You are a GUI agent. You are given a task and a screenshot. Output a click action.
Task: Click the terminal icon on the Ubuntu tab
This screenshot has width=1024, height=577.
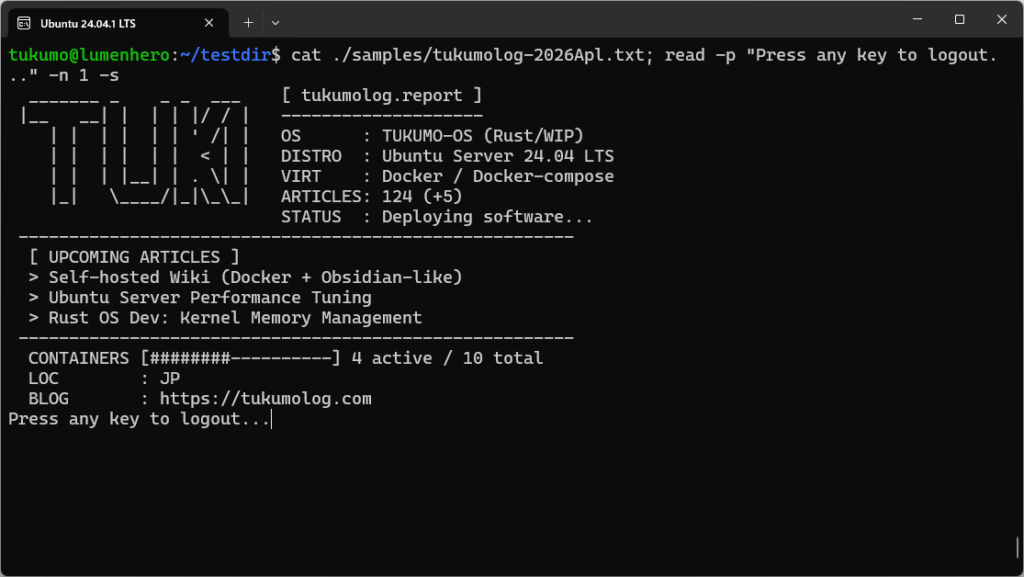coord(23,22)
